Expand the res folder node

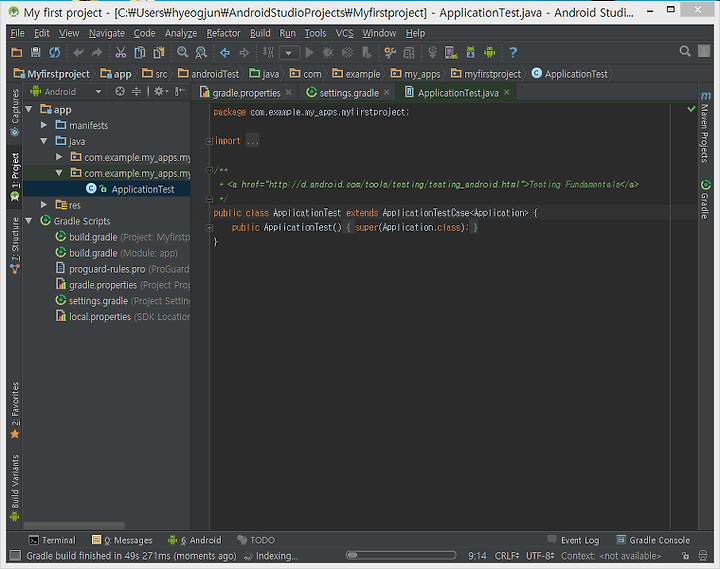[x=44, y=205]
